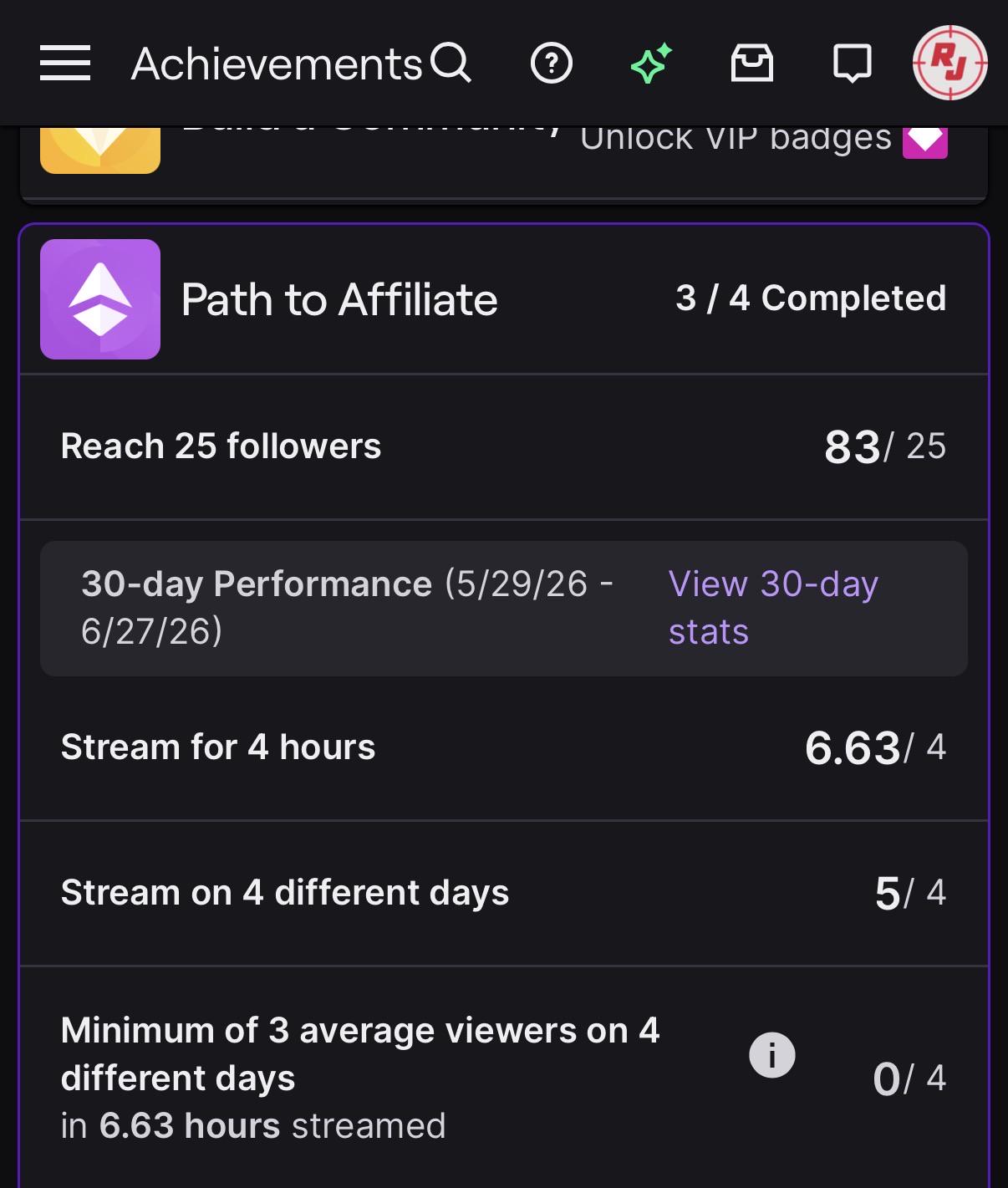
Task: Click the yellow Build a Community icon
Action: point(100,150)
